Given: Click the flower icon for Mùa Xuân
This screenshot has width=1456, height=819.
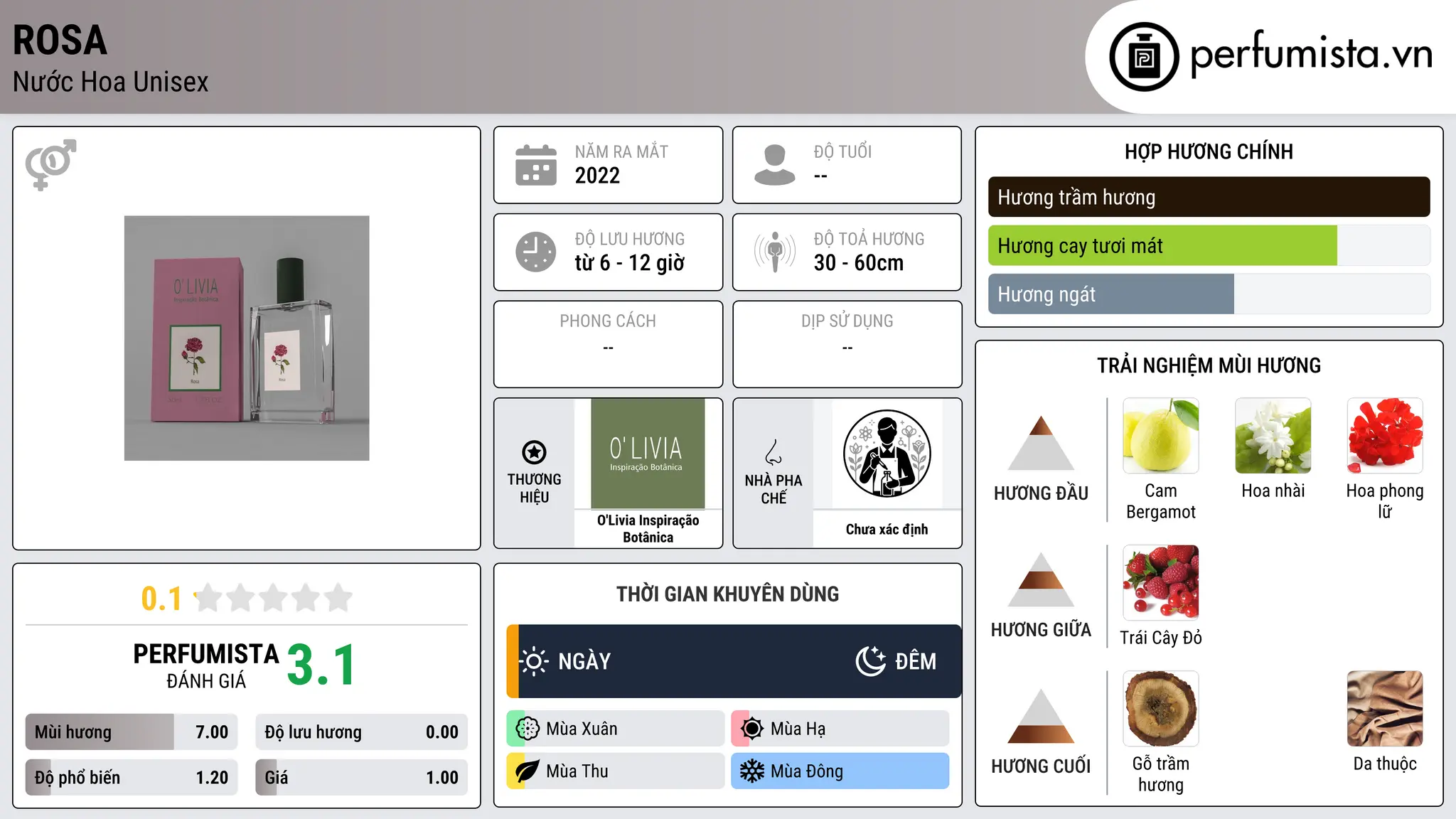Looking at the screenshot, I should click(x=528, y=729).
